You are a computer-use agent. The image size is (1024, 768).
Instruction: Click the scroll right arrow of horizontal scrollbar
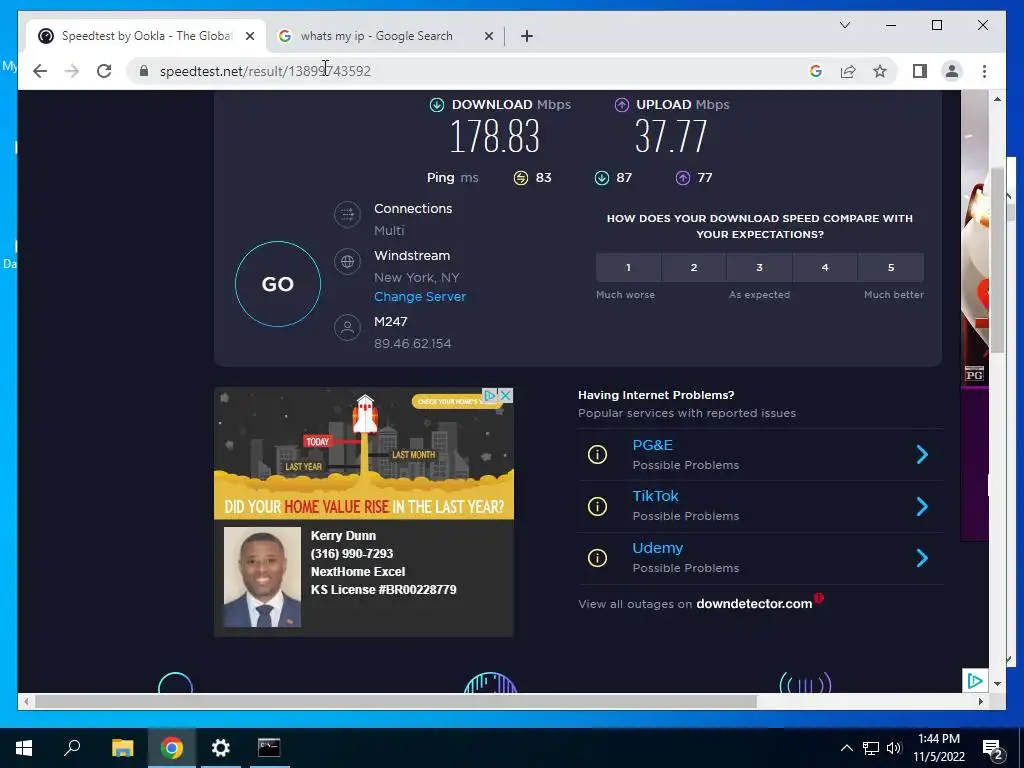tap(980, 702)
